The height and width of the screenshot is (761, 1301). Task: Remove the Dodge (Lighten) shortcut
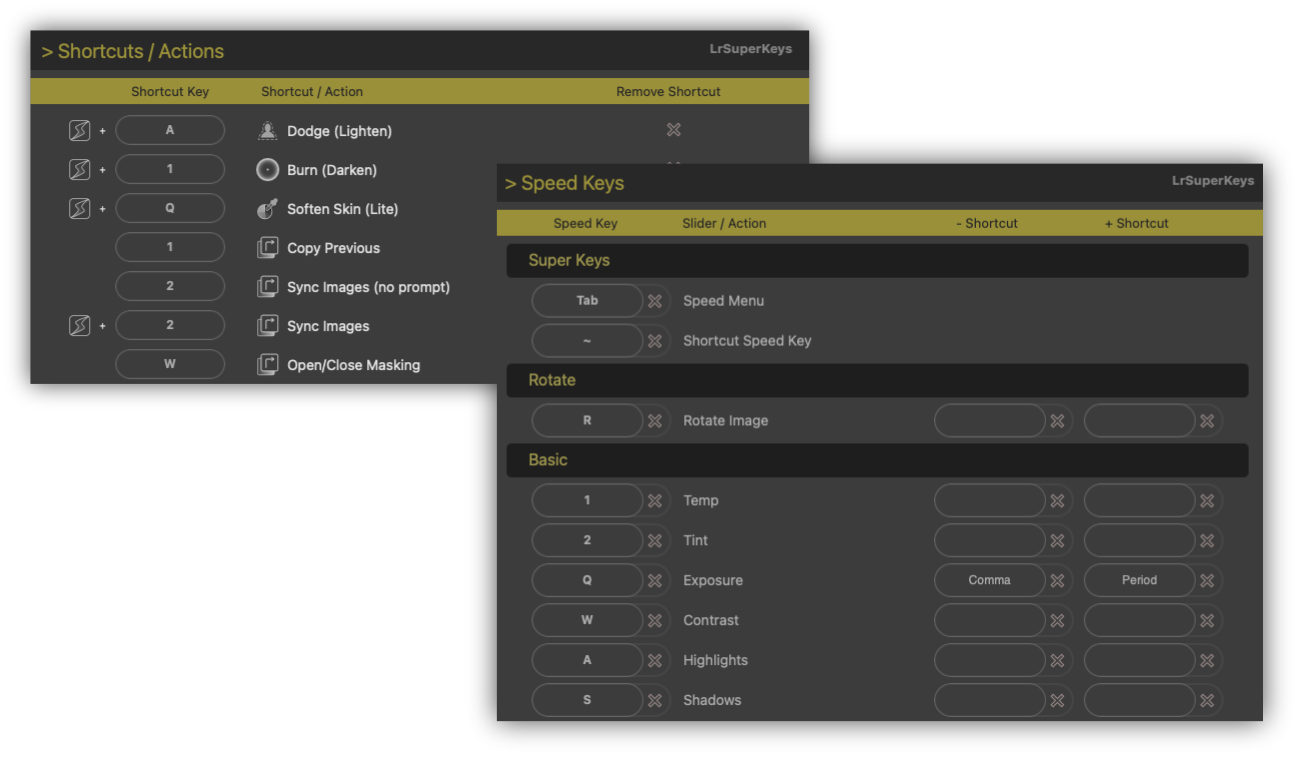tap(673, 130)
